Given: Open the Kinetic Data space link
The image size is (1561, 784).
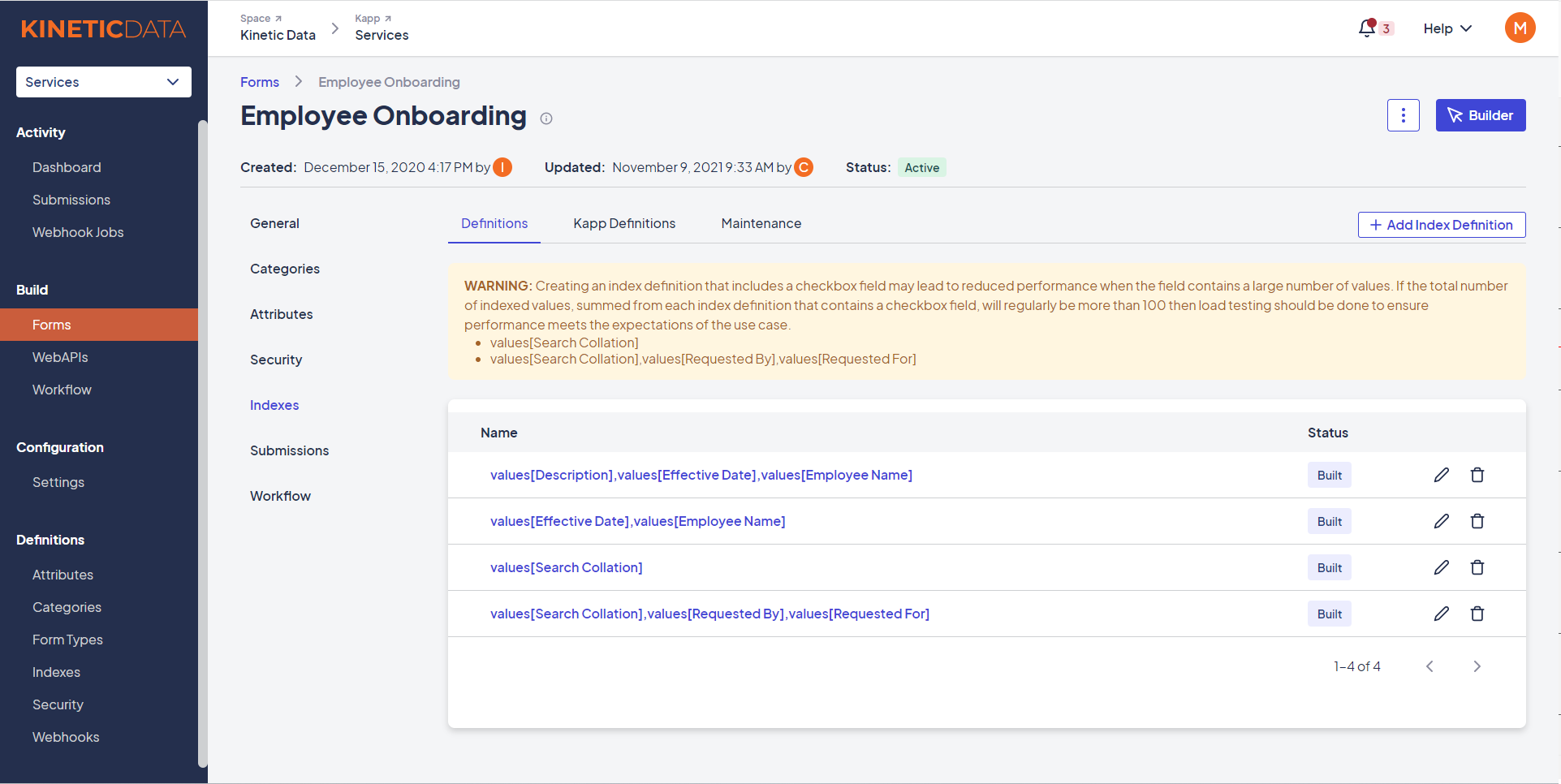Looking at the screenshot, I should point(278,35).
